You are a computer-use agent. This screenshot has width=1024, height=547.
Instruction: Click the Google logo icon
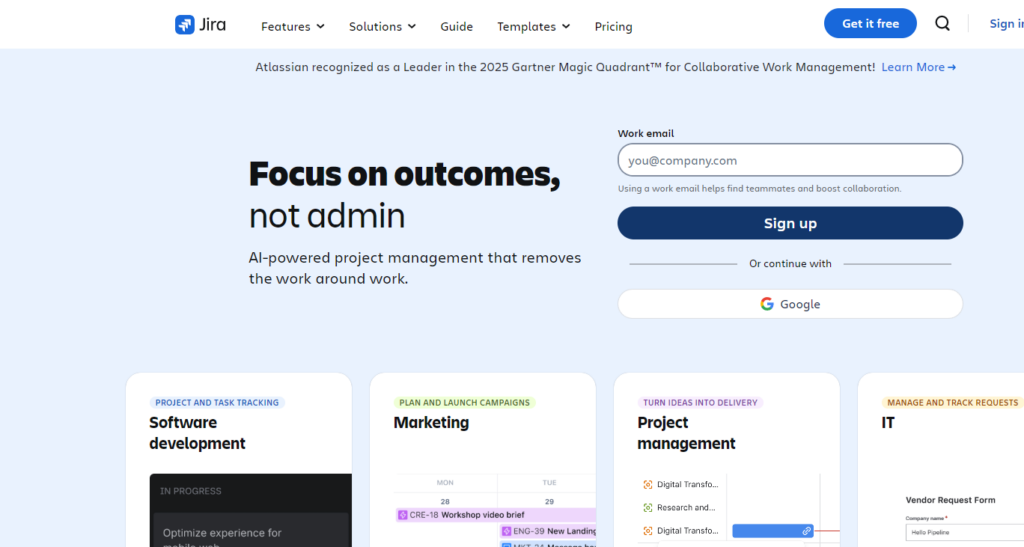[x=767, y=304]
